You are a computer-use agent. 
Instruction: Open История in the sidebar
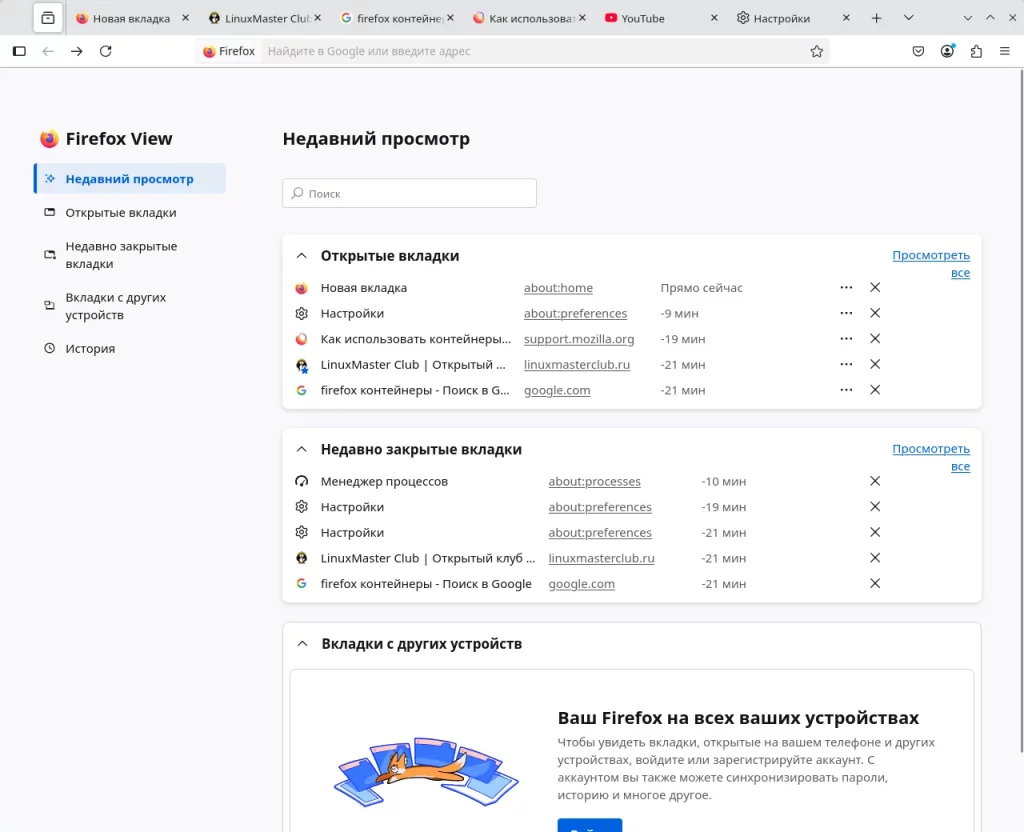click(130, 349)
